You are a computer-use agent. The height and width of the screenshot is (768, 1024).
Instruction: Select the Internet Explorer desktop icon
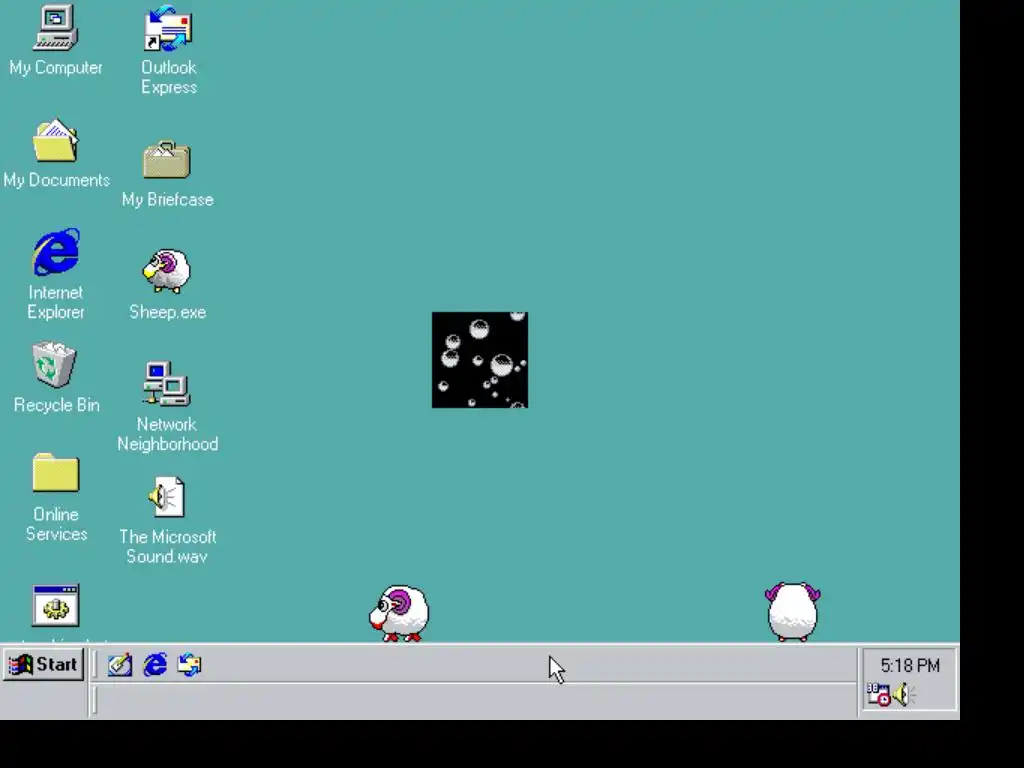click(56, 251)
